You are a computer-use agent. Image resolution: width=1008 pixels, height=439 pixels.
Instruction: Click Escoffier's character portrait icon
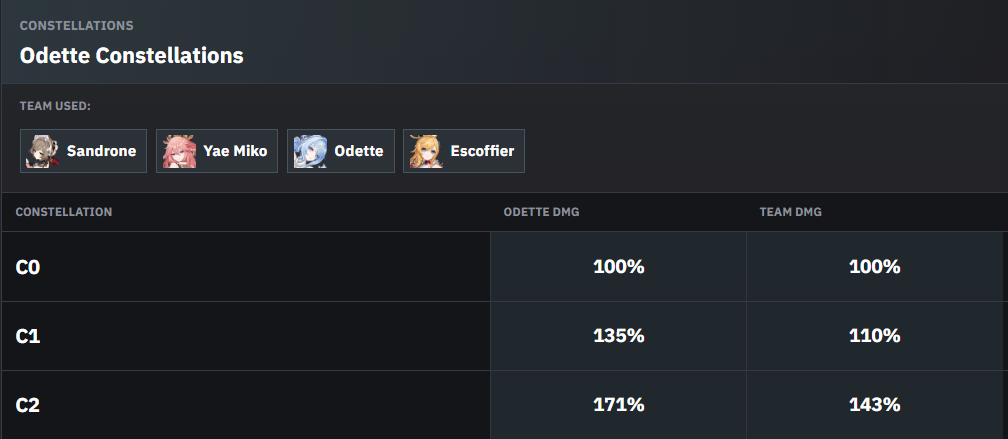[426, 151]
